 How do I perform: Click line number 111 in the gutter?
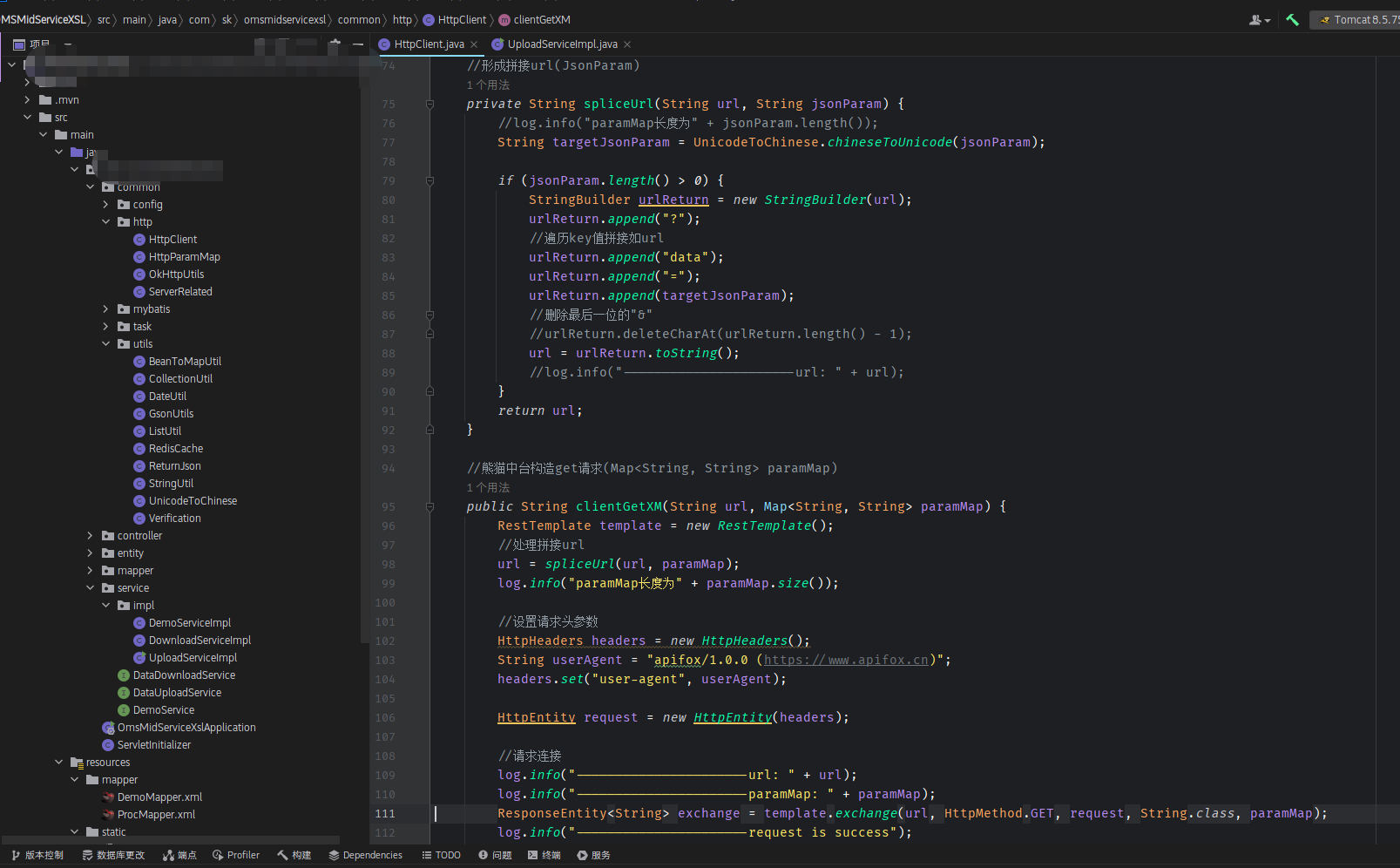pos(385,813)
